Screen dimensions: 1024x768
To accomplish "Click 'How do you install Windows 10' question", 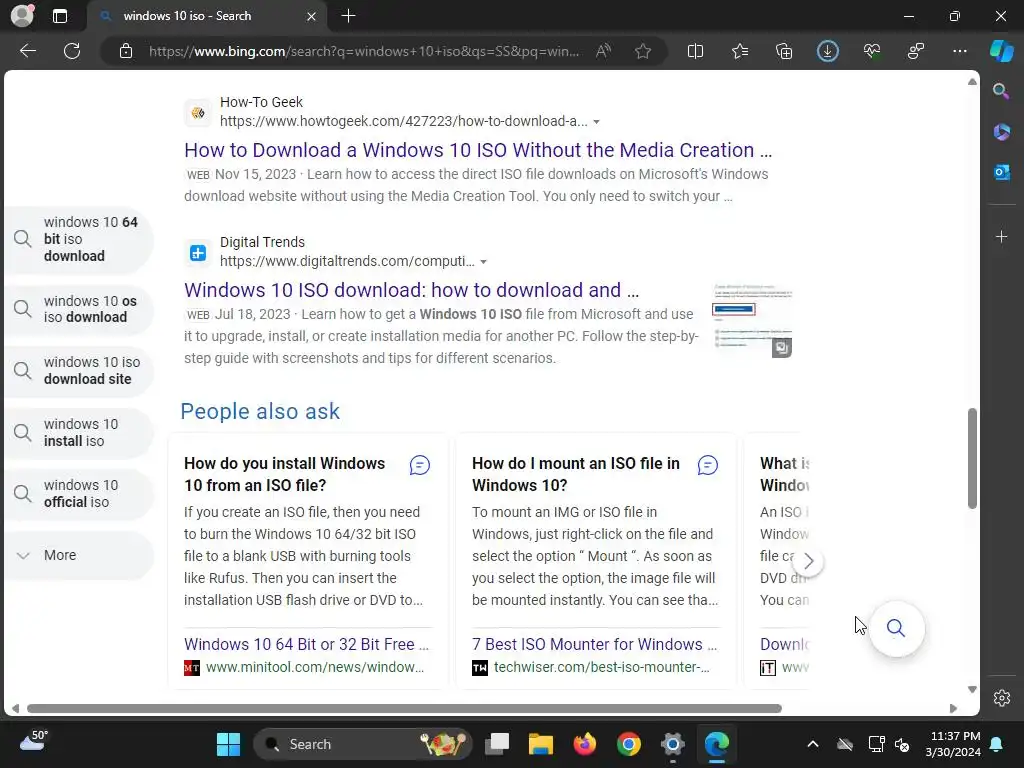I will (x=285, y=474).
